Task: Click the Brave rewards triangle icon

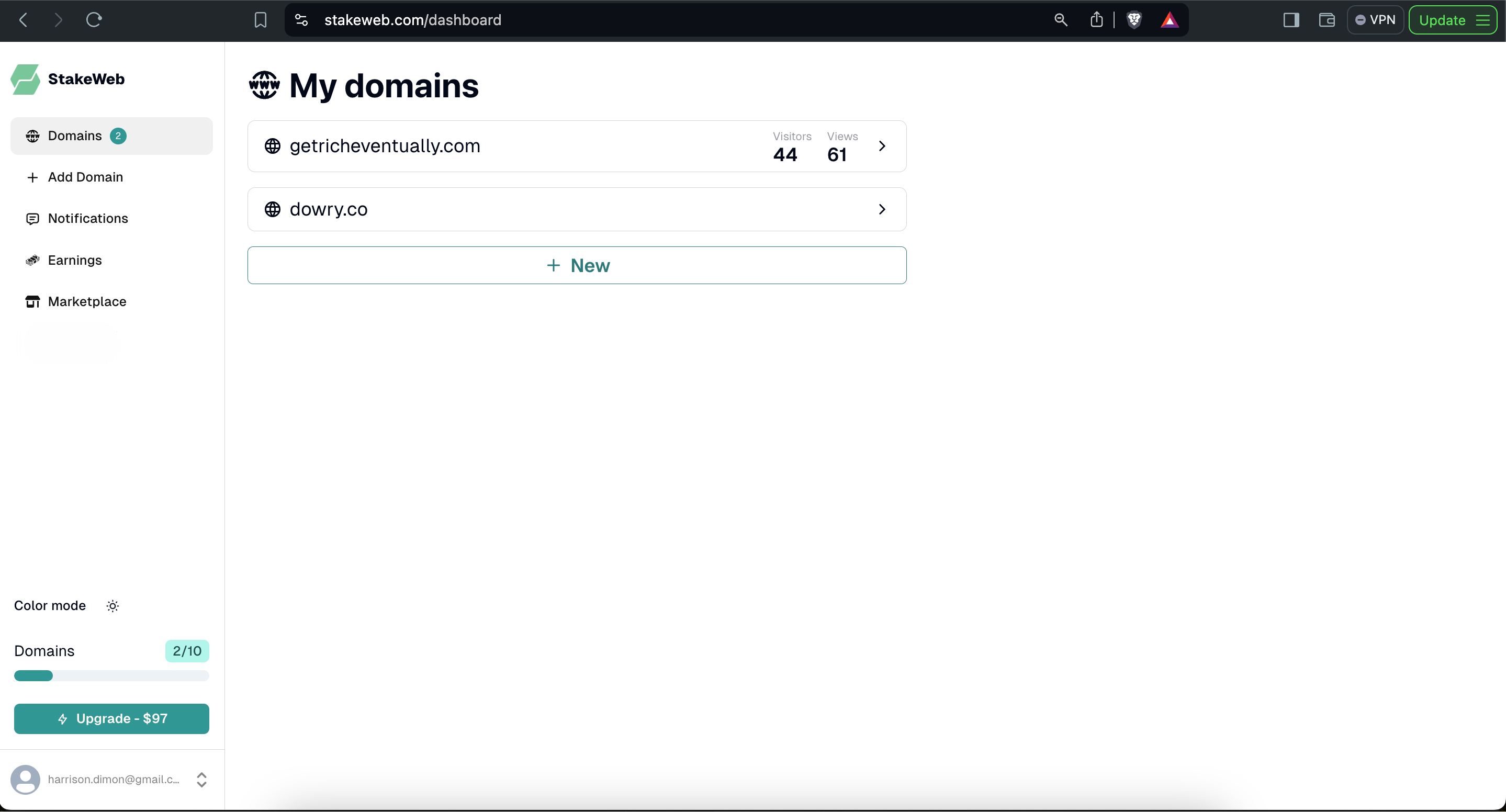Action: click(1170, 19)
